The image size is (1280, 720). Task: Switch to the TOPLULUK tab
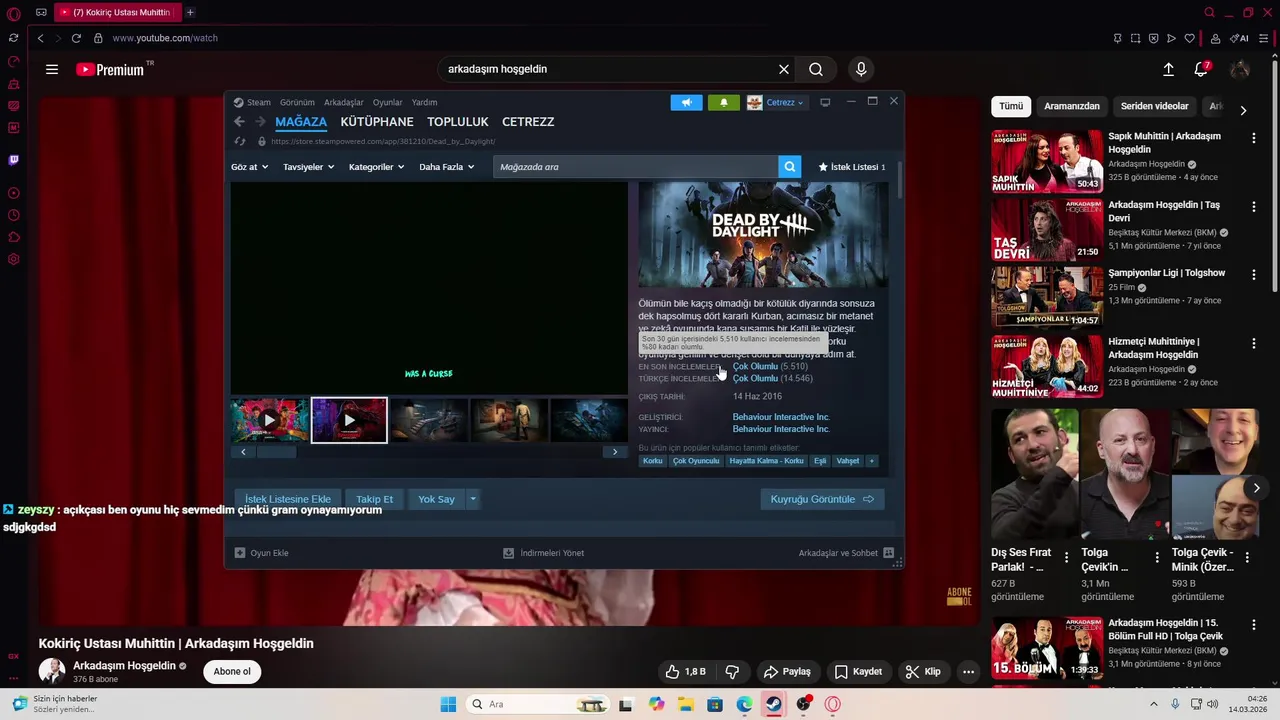[x=458, y=122]
